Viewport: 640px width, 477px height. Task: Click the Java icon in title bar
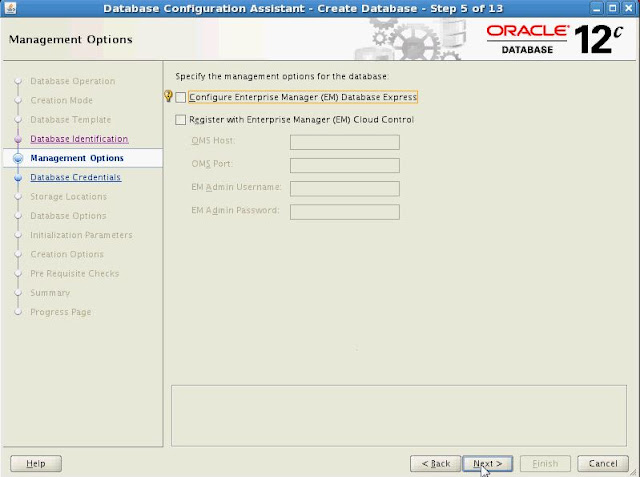[x=10, y=8]
